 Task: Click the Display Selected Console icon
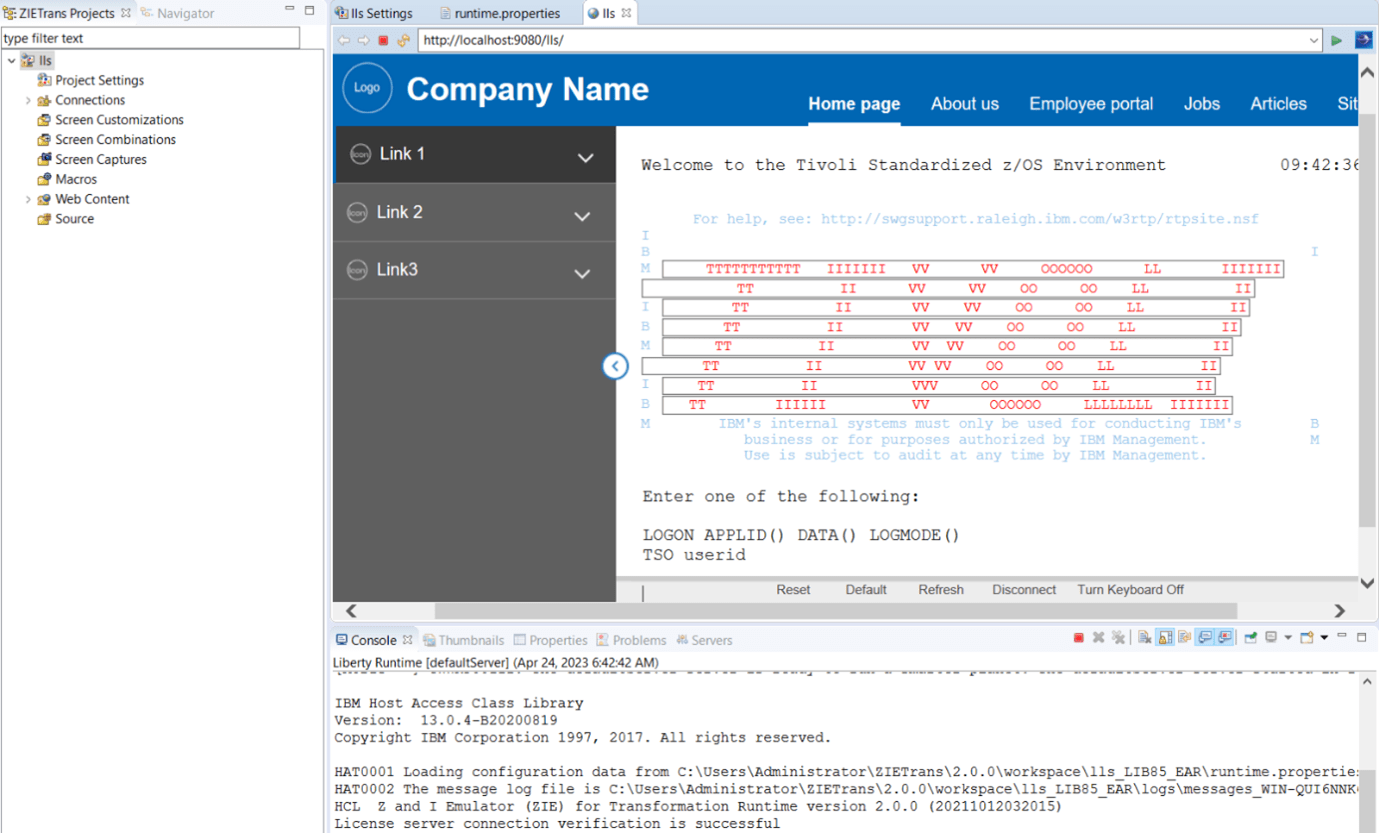(1271, 637)
